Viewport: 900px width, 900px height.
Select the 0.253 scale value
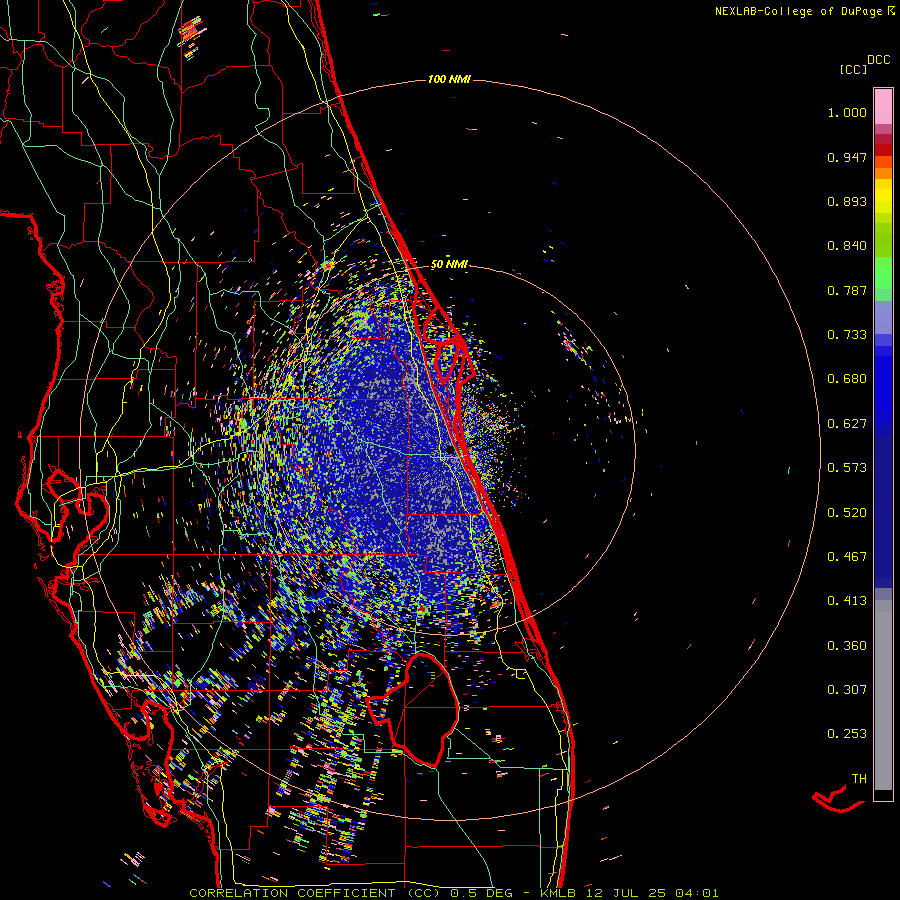847,734
